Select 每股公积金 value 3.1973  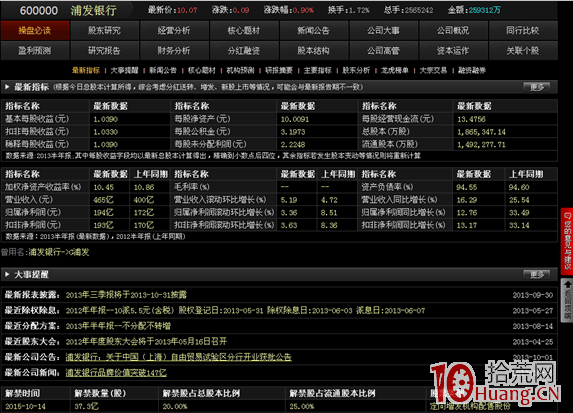(293, 132)
